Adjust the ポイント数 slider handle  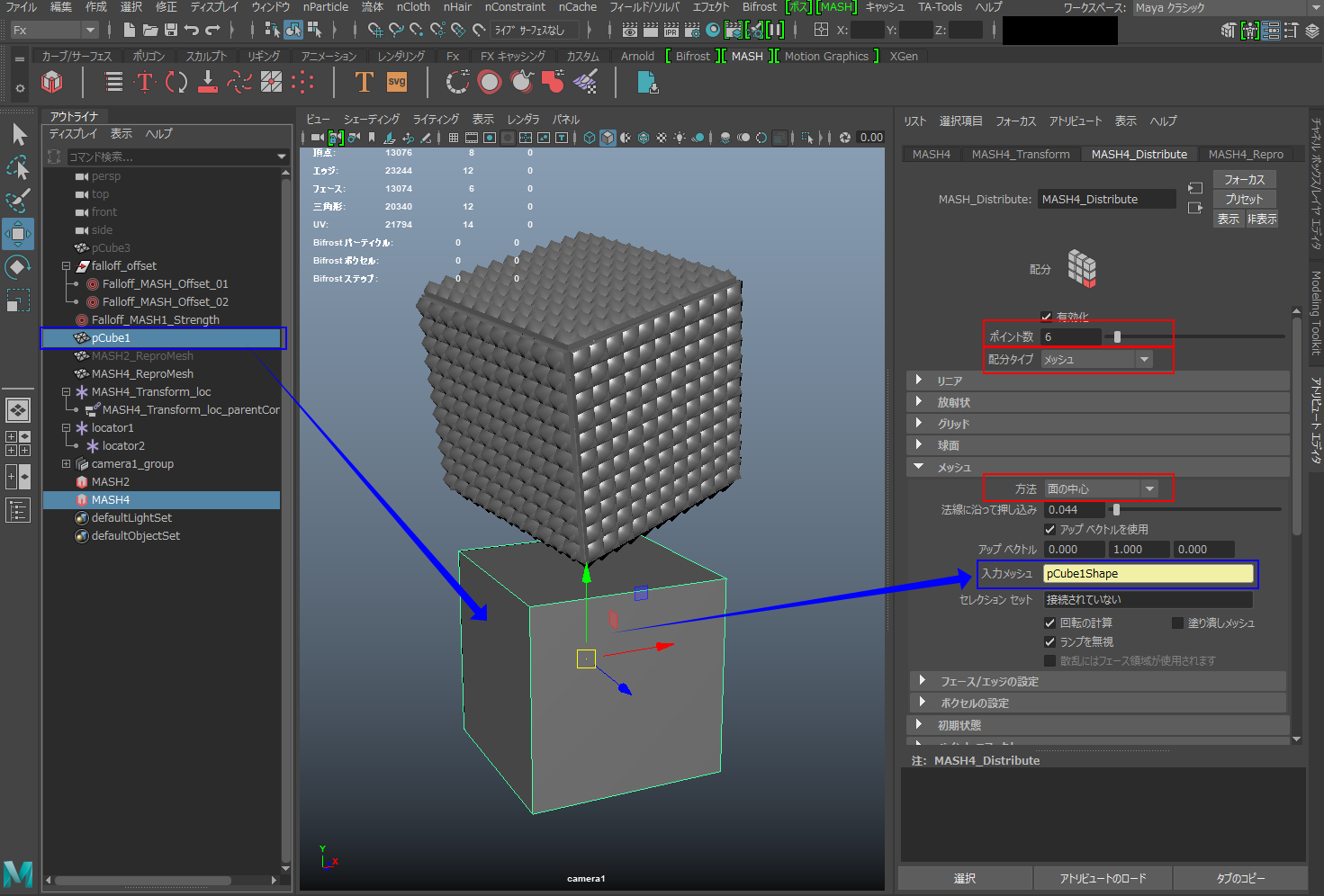(1117, 336)
